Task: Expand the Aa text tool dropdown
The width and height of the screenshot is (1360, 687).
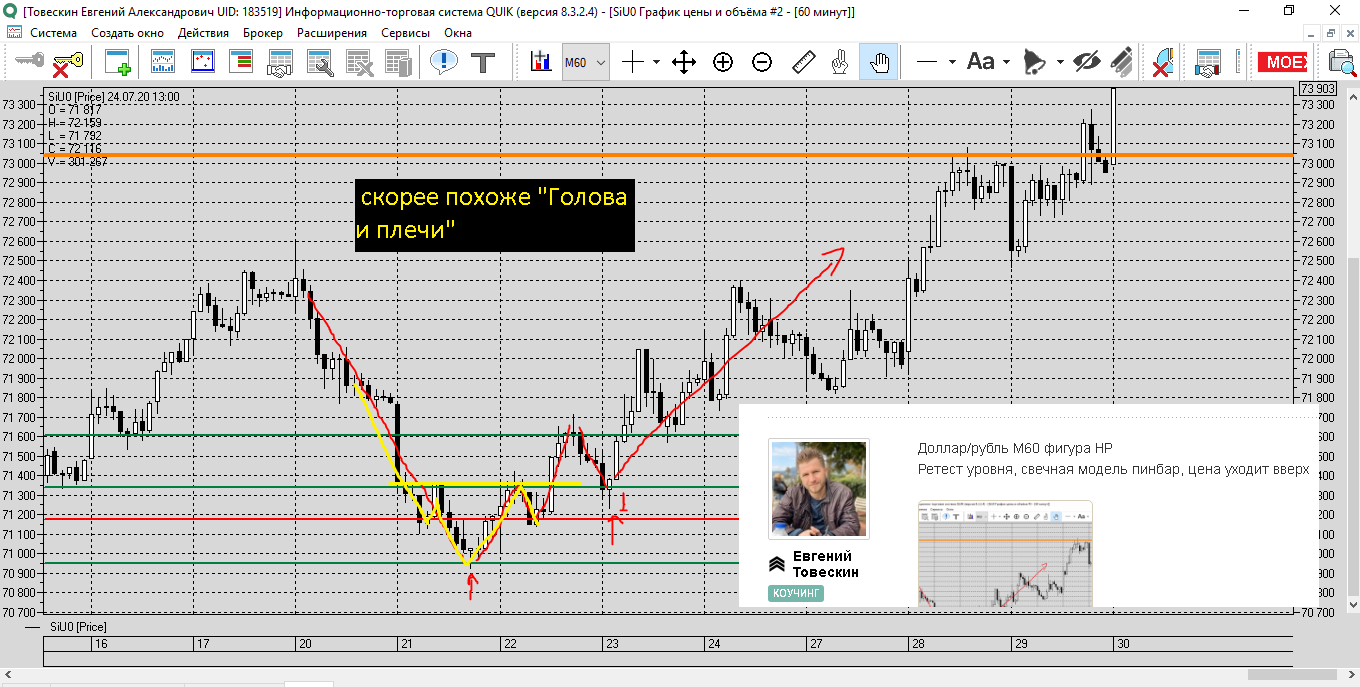Action: pos(1006,62)
